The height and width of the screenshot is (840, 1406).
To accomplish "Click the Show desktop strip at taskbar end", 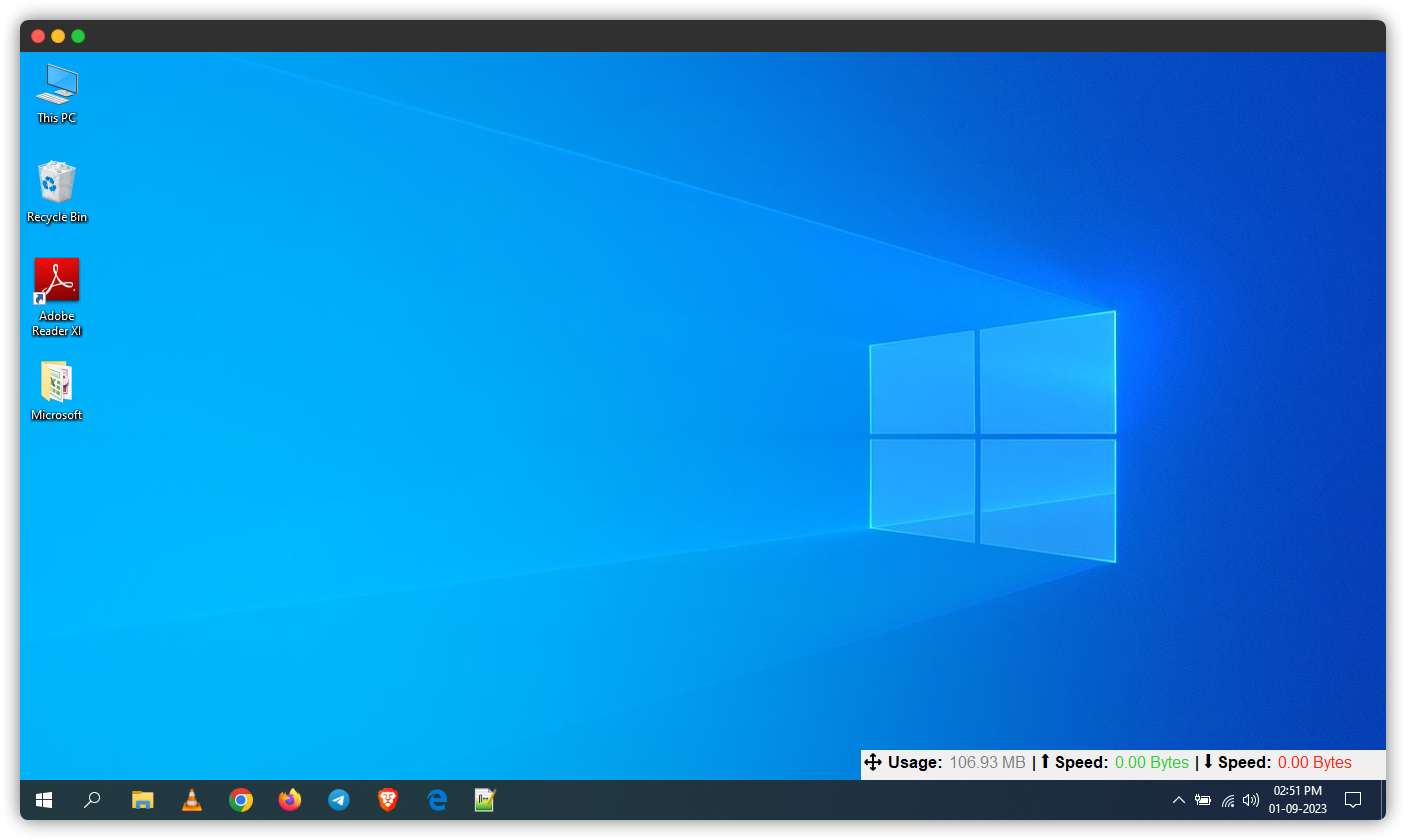I will point(1383,800).
